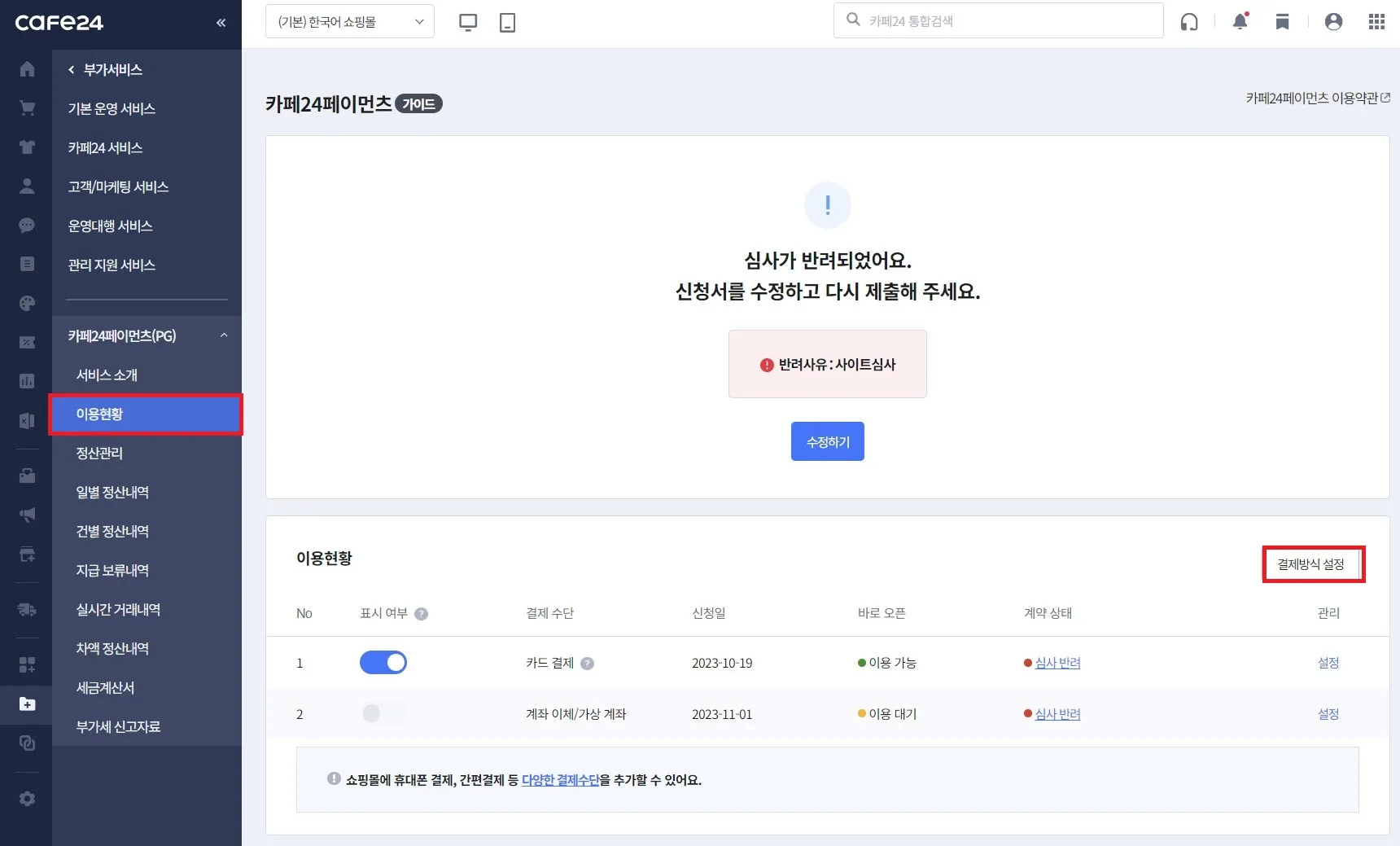Image resolution: width=1400 pixels, height=846 pixels.
Task: Open the shopping cart orders icon
Action: pos(27,108)
